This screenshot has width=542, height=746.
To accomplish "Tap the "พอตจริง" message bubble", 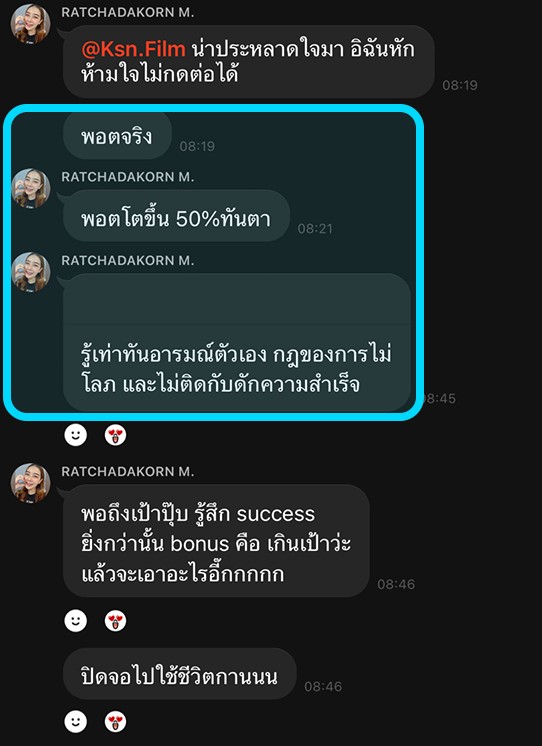I will tap(117, 136).
